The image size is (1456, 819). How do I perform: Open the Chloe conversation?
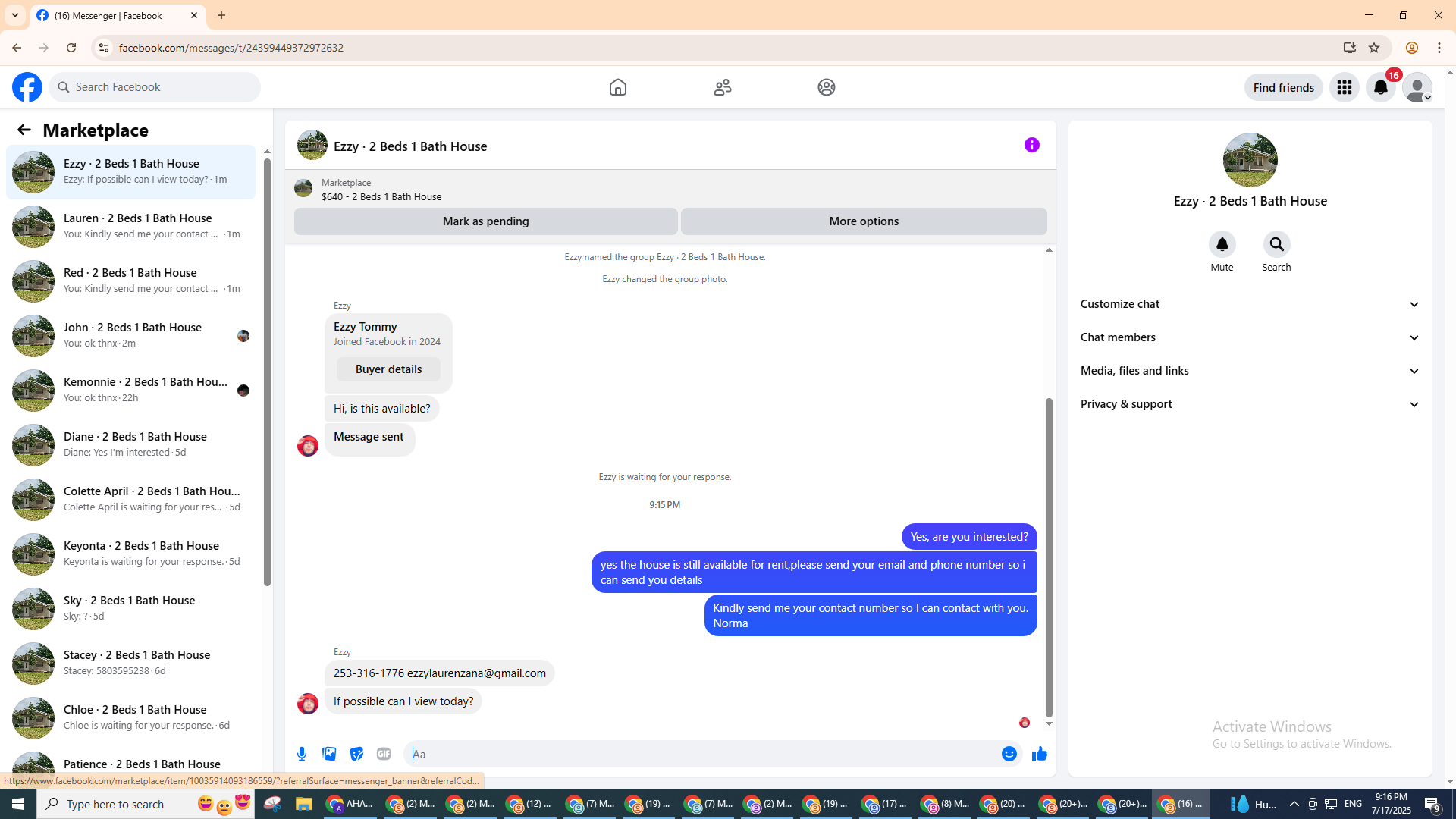(130, 717)
